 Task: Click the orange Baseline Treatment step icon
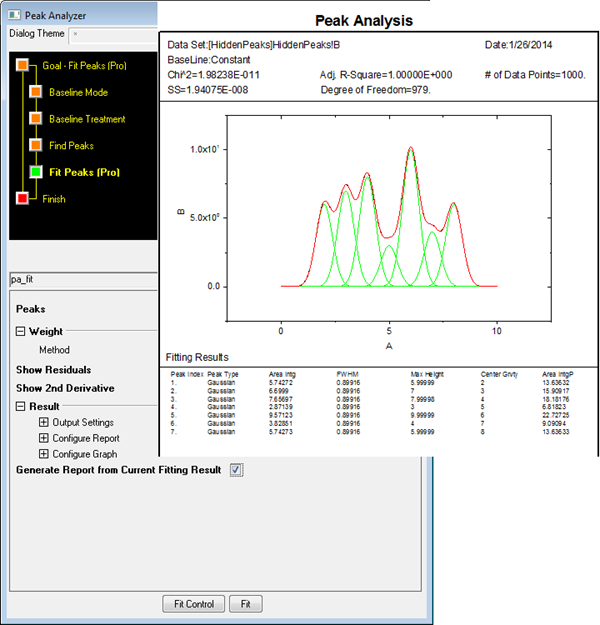[36, 119]
